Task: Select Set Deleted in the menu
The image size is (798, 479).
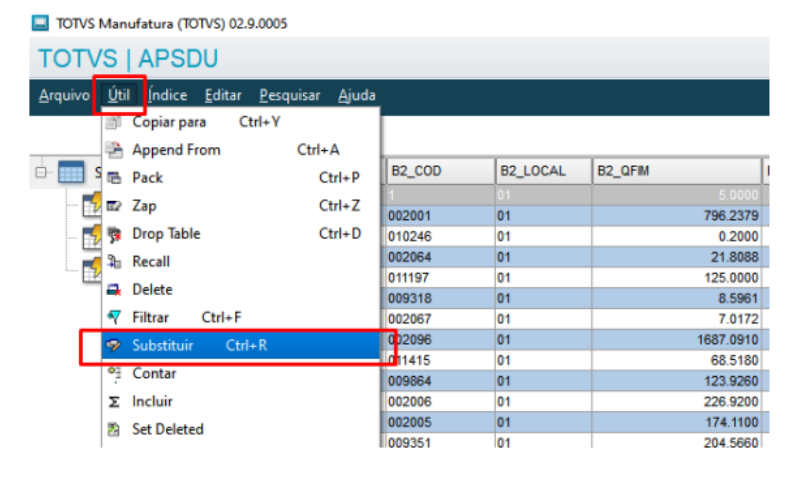Action: tap(241, 430)
